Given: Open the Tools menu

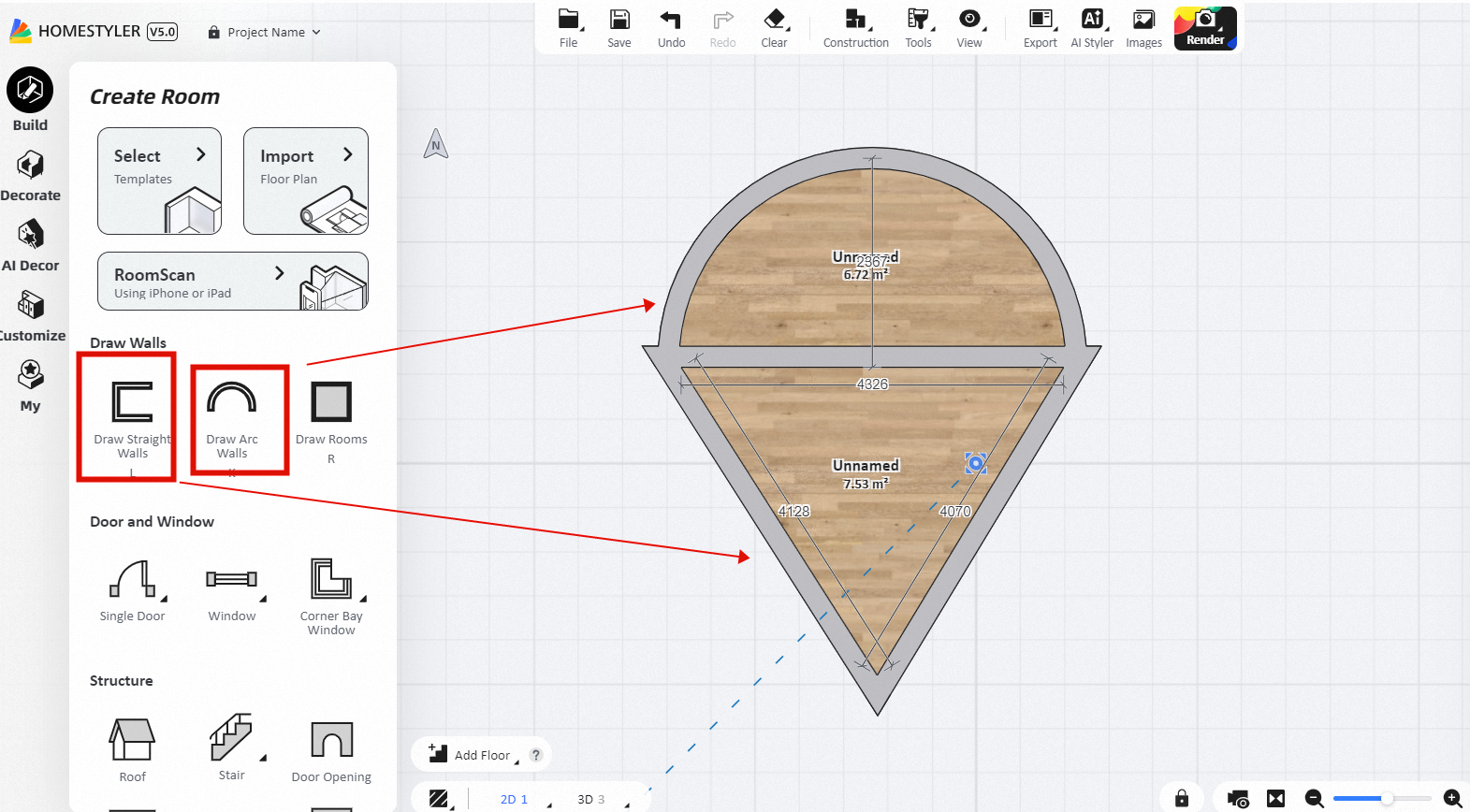Looking at the screenshot, I should tap(918, 20).
